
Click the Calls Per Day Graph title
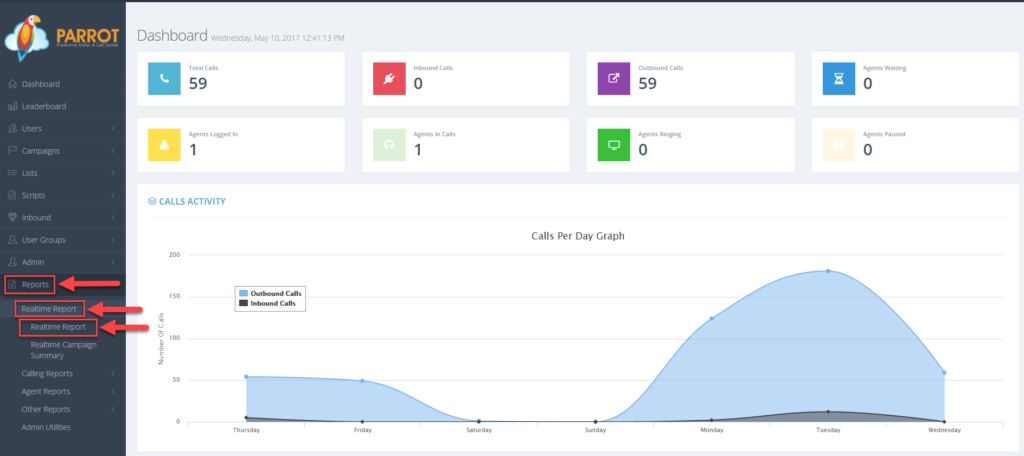pyautogui.click(x=579, y=236)
